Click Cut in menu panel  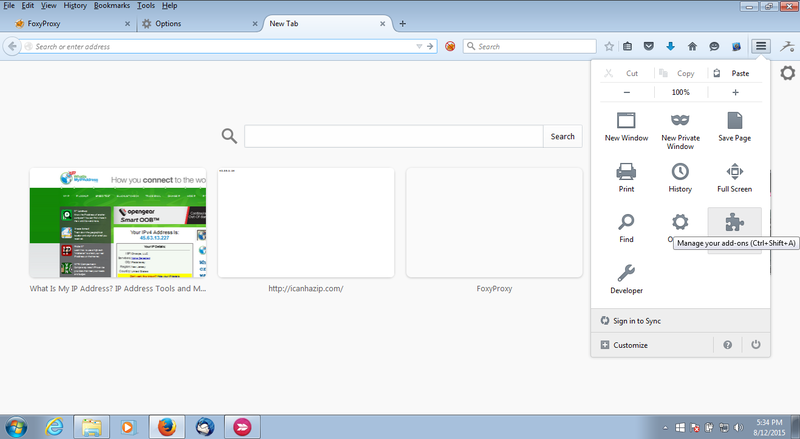tap(627, 73)
